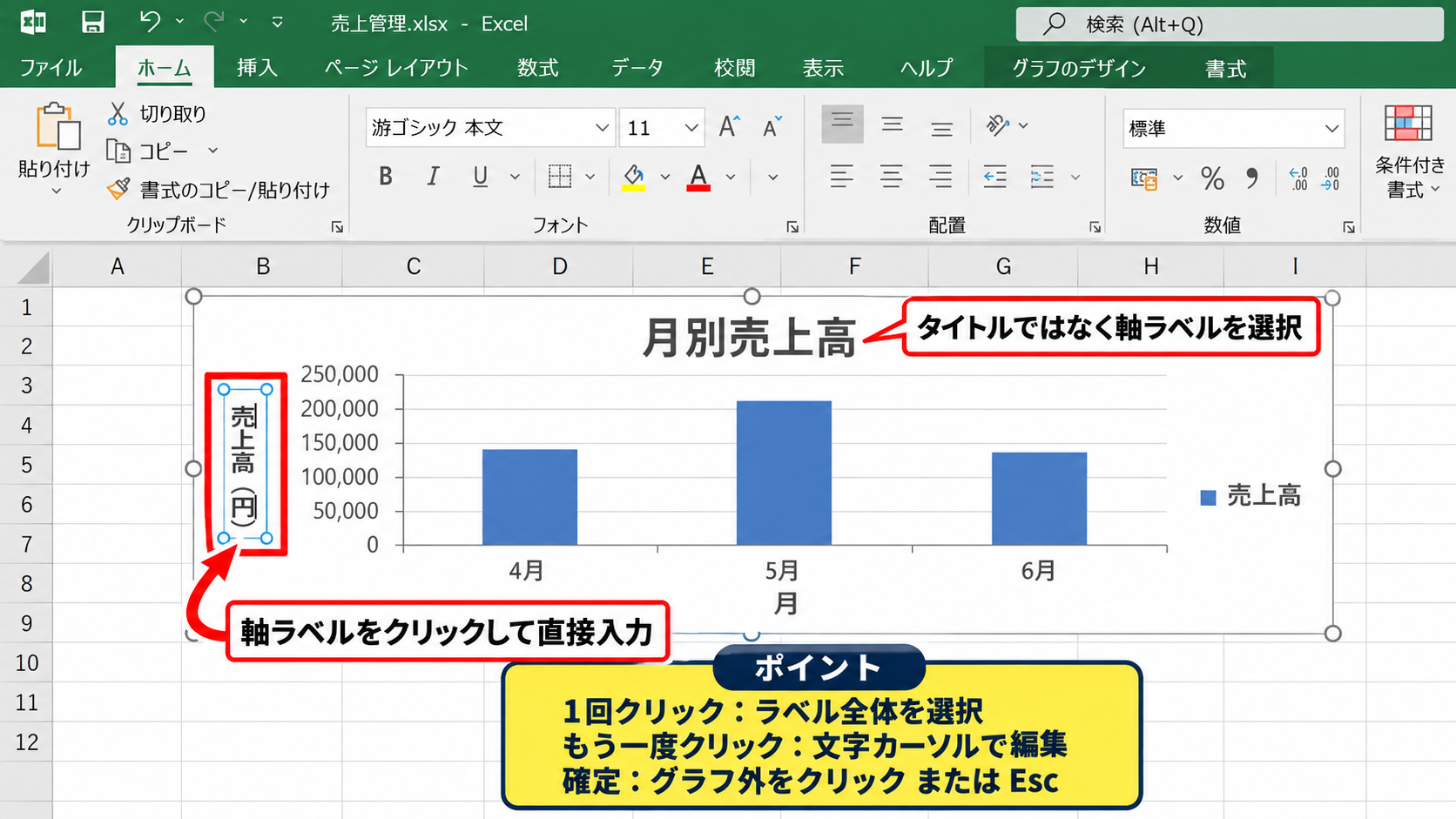Screen dimensions: 1456x819
Task: Open the font size dropdown
Action: coord(691,128)
